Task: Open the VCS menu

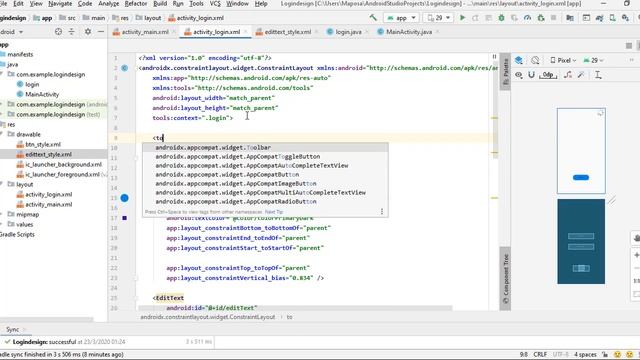Action: pyautogui.click(x=215, y=4)
